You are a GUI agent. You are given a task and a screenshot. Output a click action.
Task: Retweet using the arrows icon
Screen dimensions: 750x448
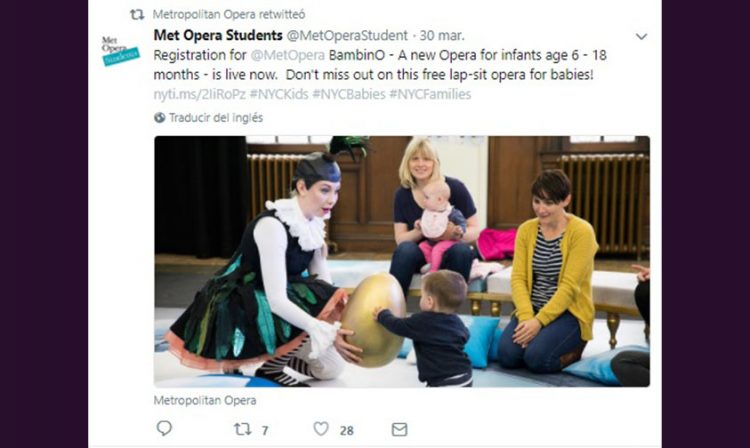243,429
